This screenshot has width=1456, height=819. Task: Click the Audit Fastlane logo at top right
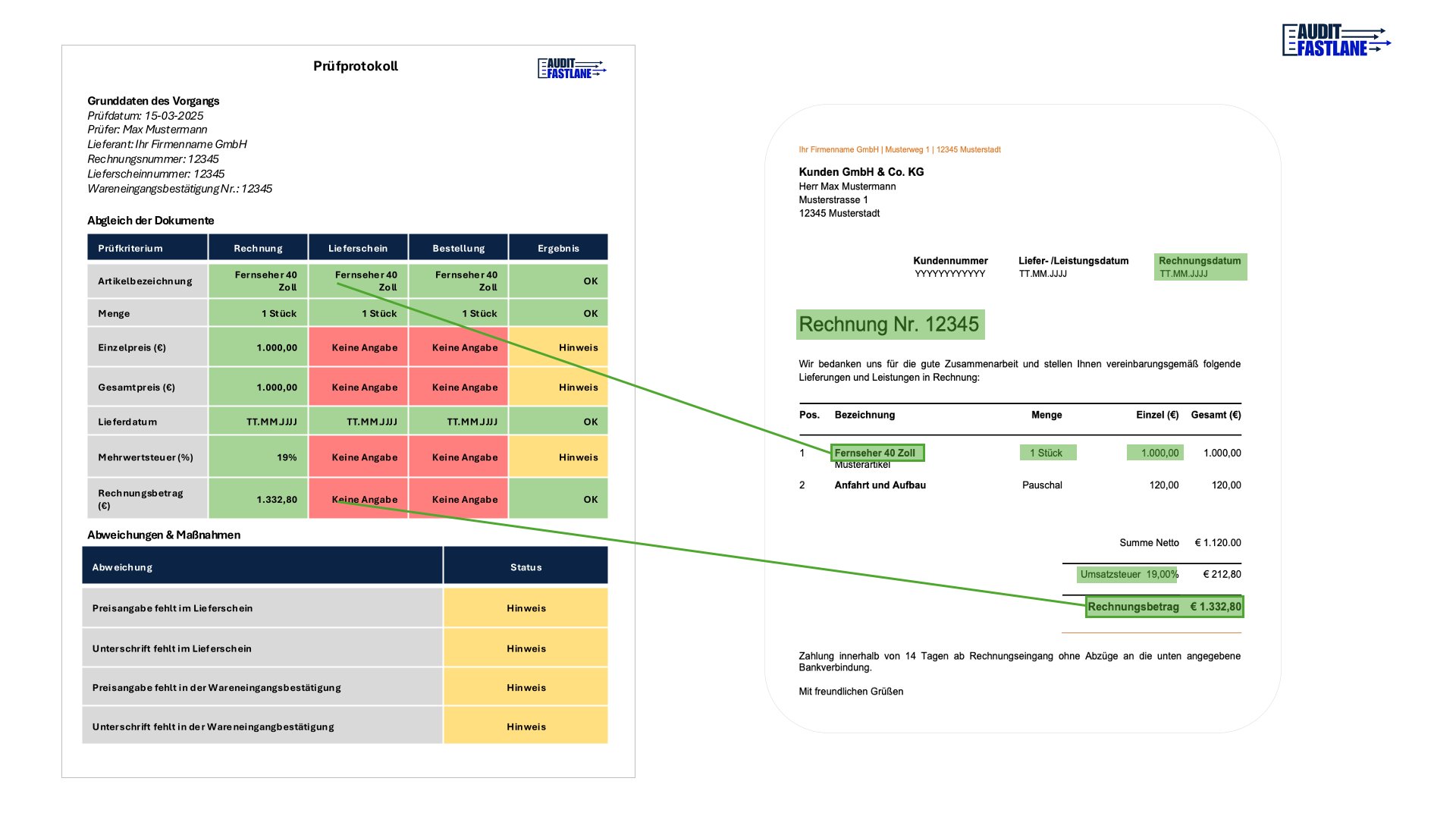pyautogui.click(x=1336, y=40)
